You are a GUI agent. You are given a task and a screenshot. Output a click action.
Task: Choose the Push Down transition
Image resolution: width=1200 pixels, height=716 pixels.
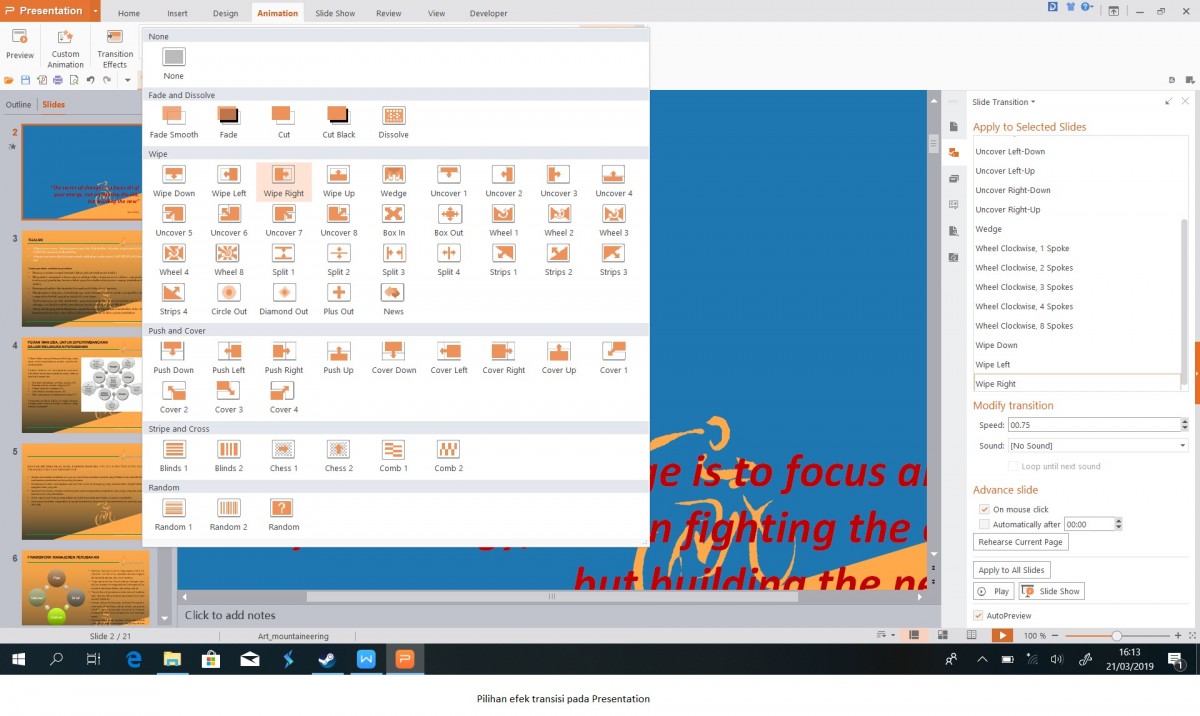pos(173,352)
